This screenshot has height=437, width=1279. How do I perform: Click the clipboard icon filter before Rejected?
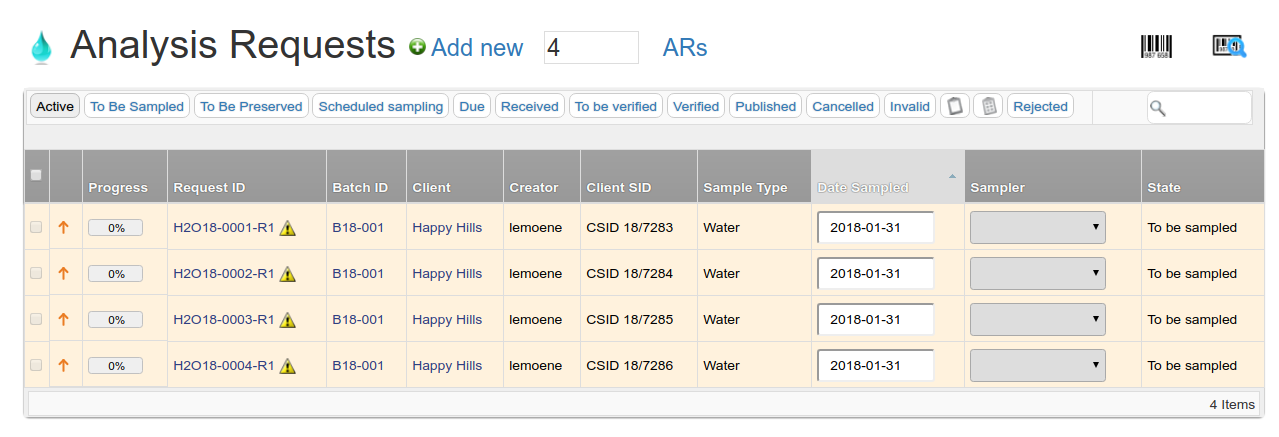[x=955, y=106]
